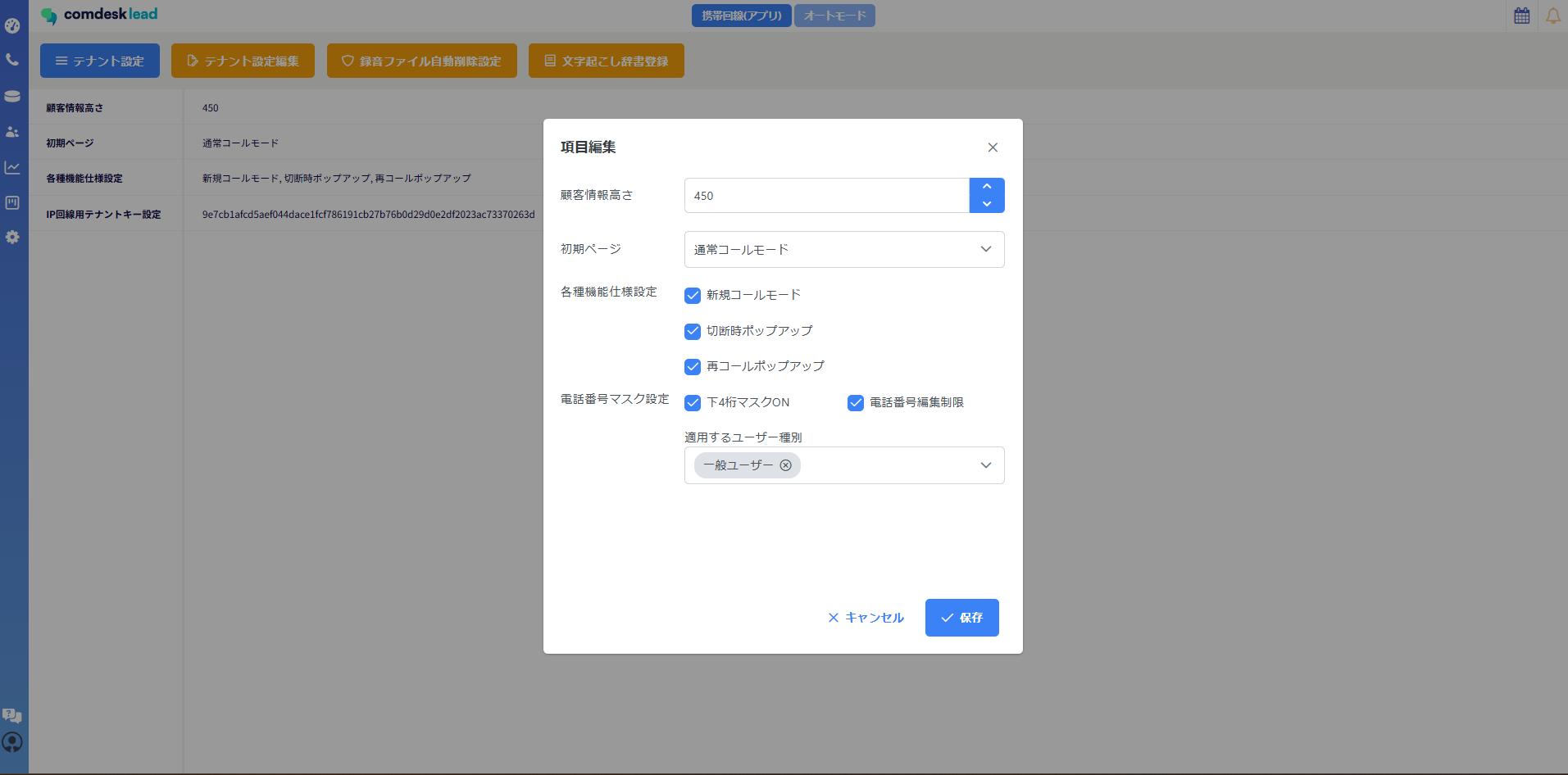Open the board icon in left sidebar
Viewport: 1568px width, 775px height.
click(x=12, y=202)
